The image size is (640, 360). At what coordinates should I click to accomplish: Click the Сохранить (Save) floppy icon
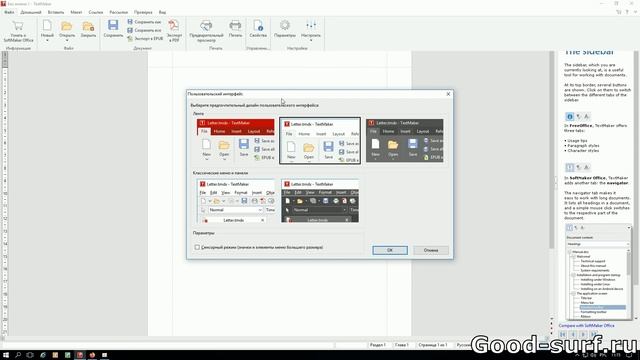113,25
